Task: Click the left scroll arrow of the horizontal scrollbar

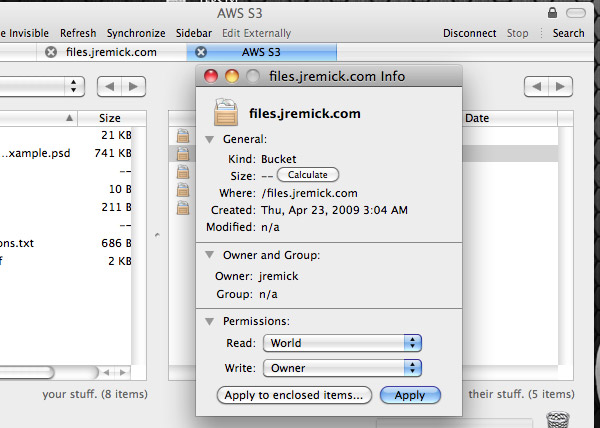Action: pyautogui.click(x=107, y=372)
